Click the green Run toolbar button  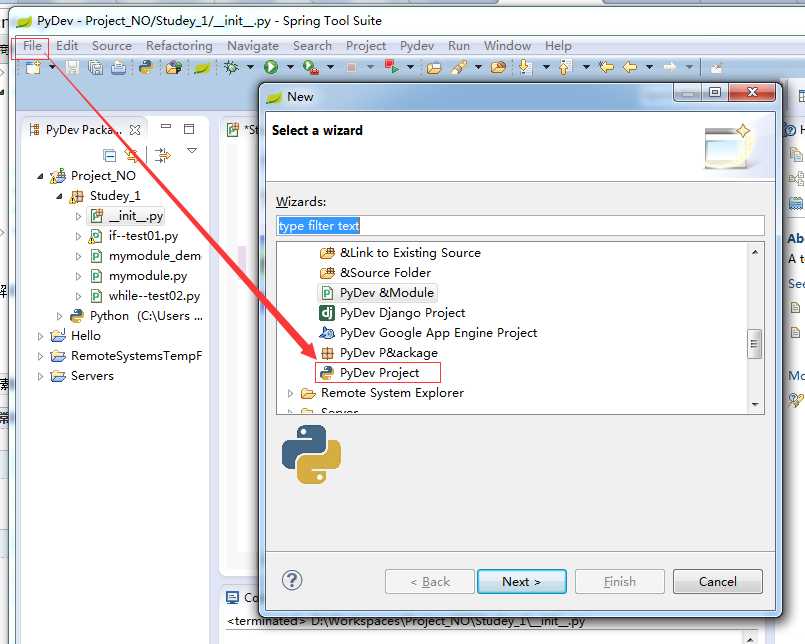(x=271, y=67)
